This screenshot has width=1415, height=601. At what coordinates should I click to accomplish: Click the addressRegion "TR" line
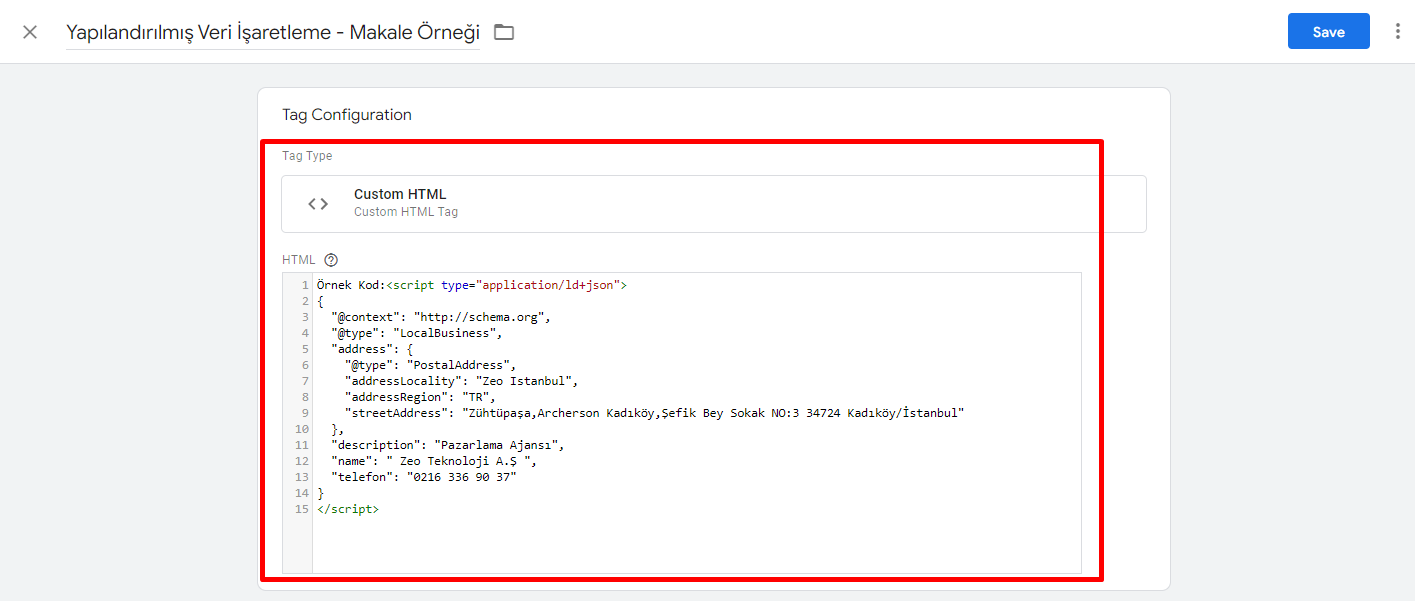(x=420, y=397)
